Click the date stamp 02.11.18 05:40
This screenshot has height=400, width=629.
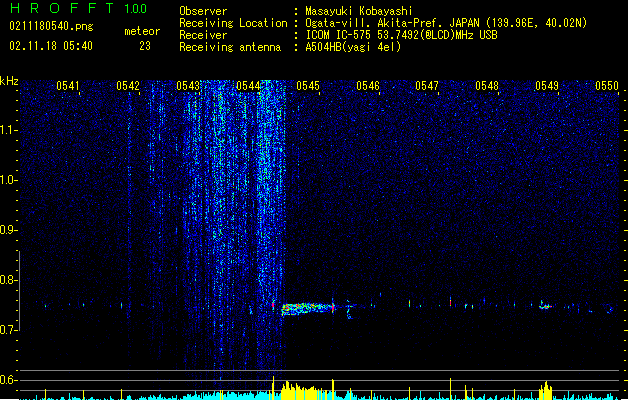pos(51,46)
